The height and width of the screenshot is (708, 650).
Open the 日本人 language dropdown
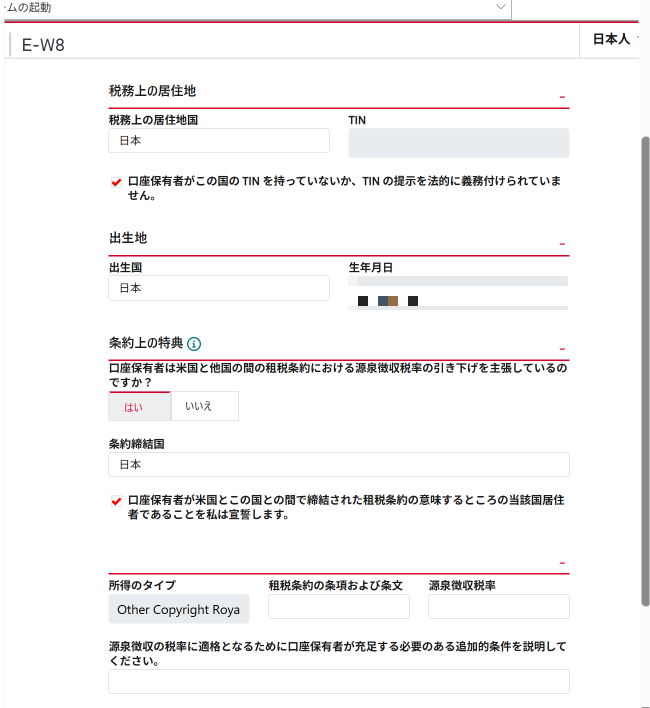614,39
